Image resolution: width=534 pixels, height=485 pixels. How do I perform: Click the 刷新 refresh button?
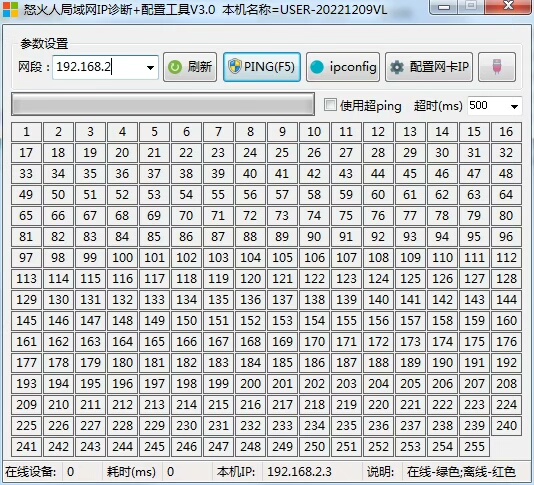point(190,67)
